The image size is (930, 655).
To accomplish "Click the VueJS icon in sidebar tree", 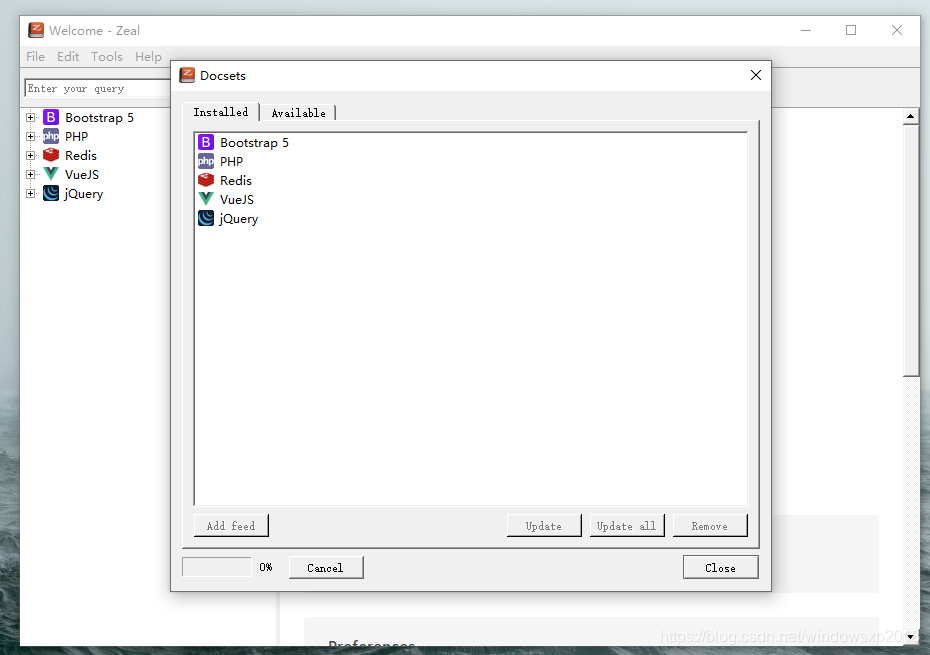I will pos(51,174).
